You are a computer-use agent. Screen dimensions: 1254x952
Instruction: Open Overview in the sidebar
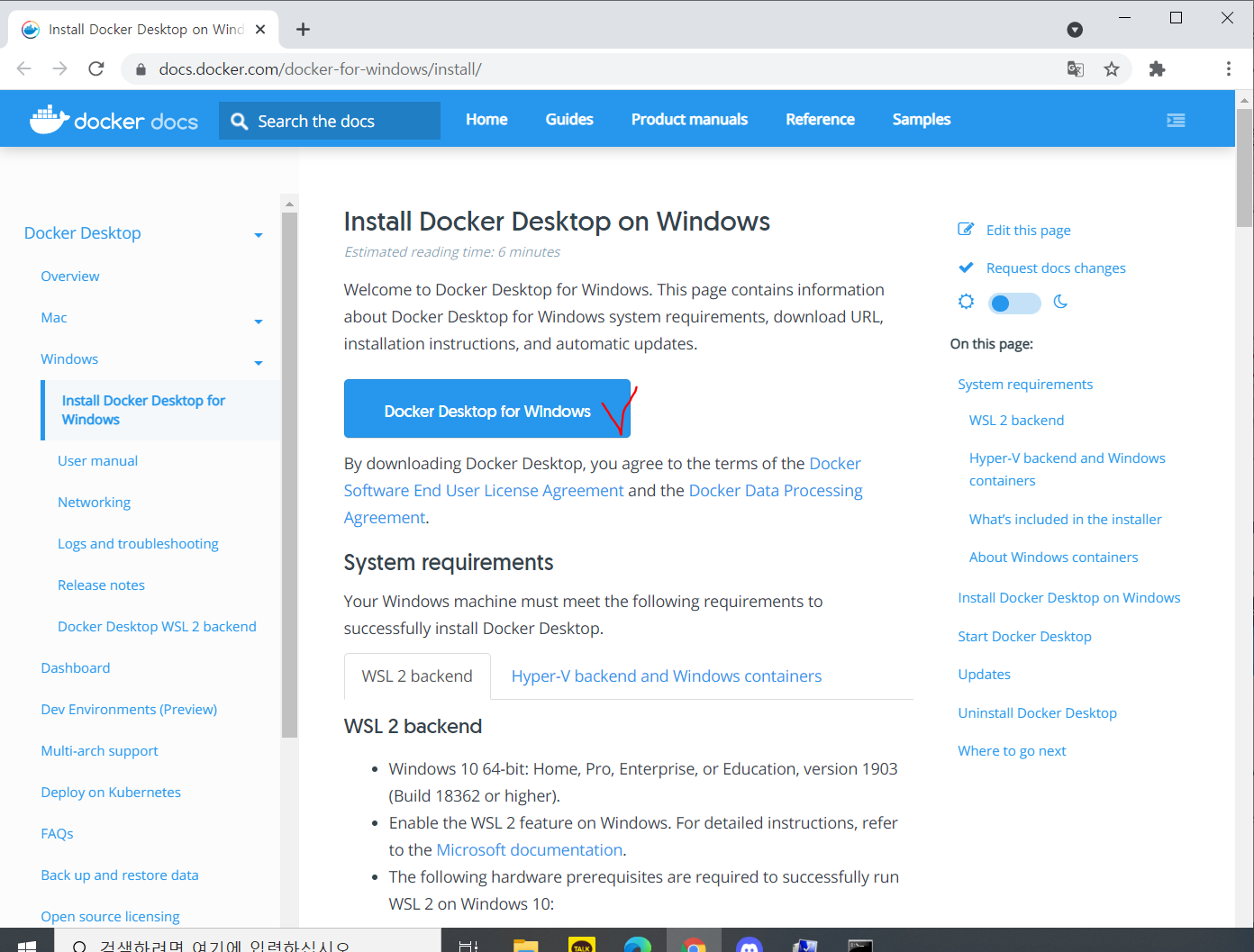pyautogui.click(x=70, y=277)
